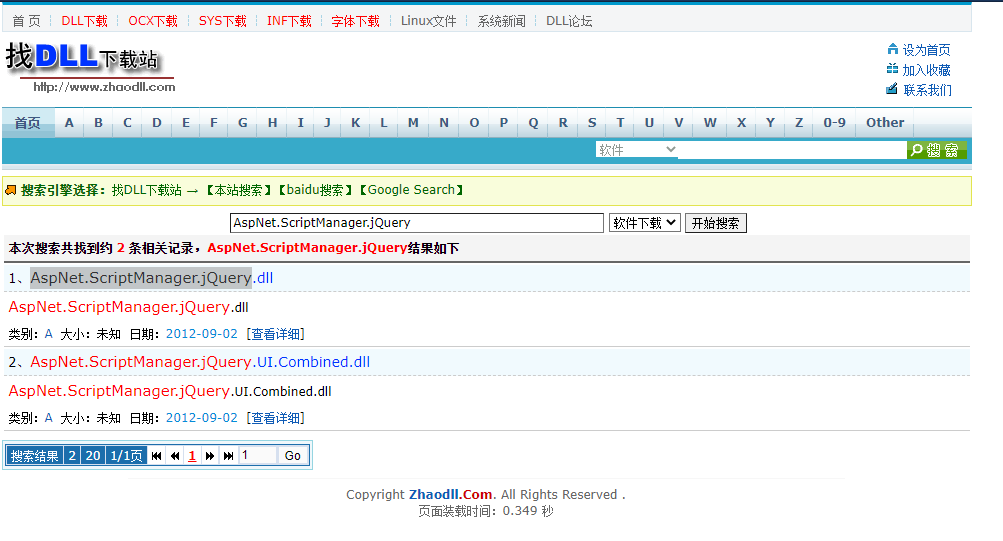The image size is (1003, 541).
Task: Click the 加入收藏 link
Action: (926, 70)
